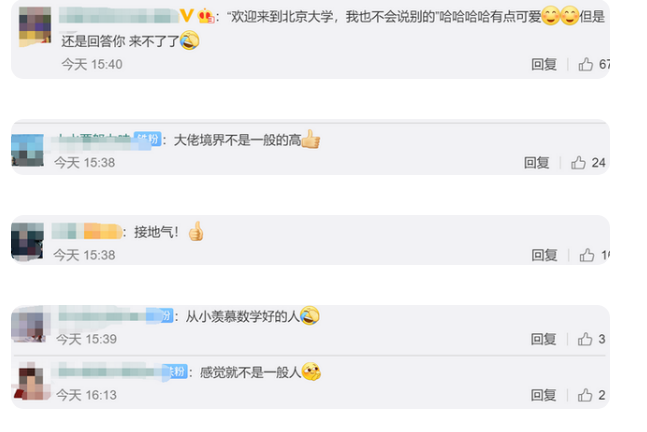Click the crown member badge icon
The height and width of the screenshot is (432, 647).
coord(205,16)
